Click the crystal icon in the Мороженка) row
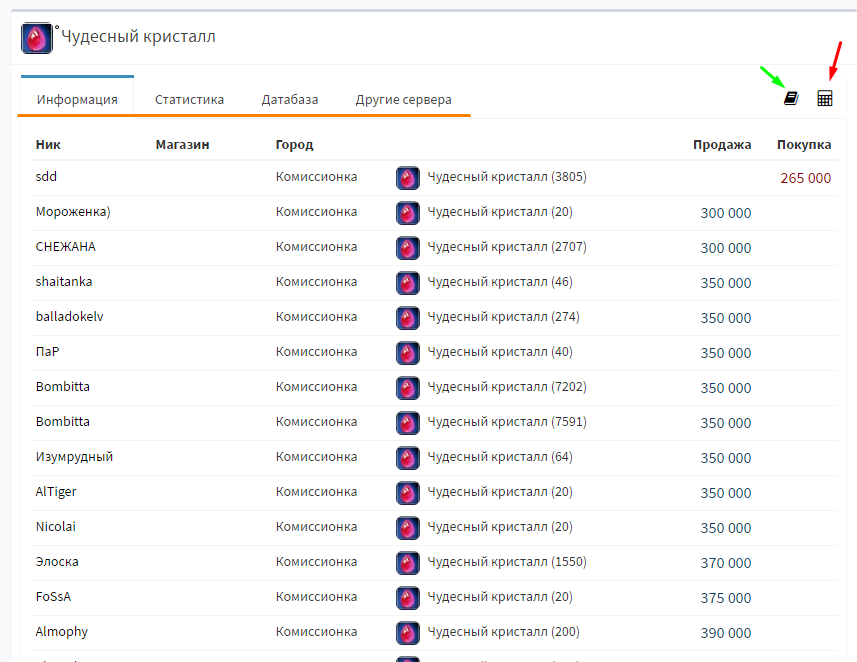This screenshot has height=662, width=857. [408, 213]
